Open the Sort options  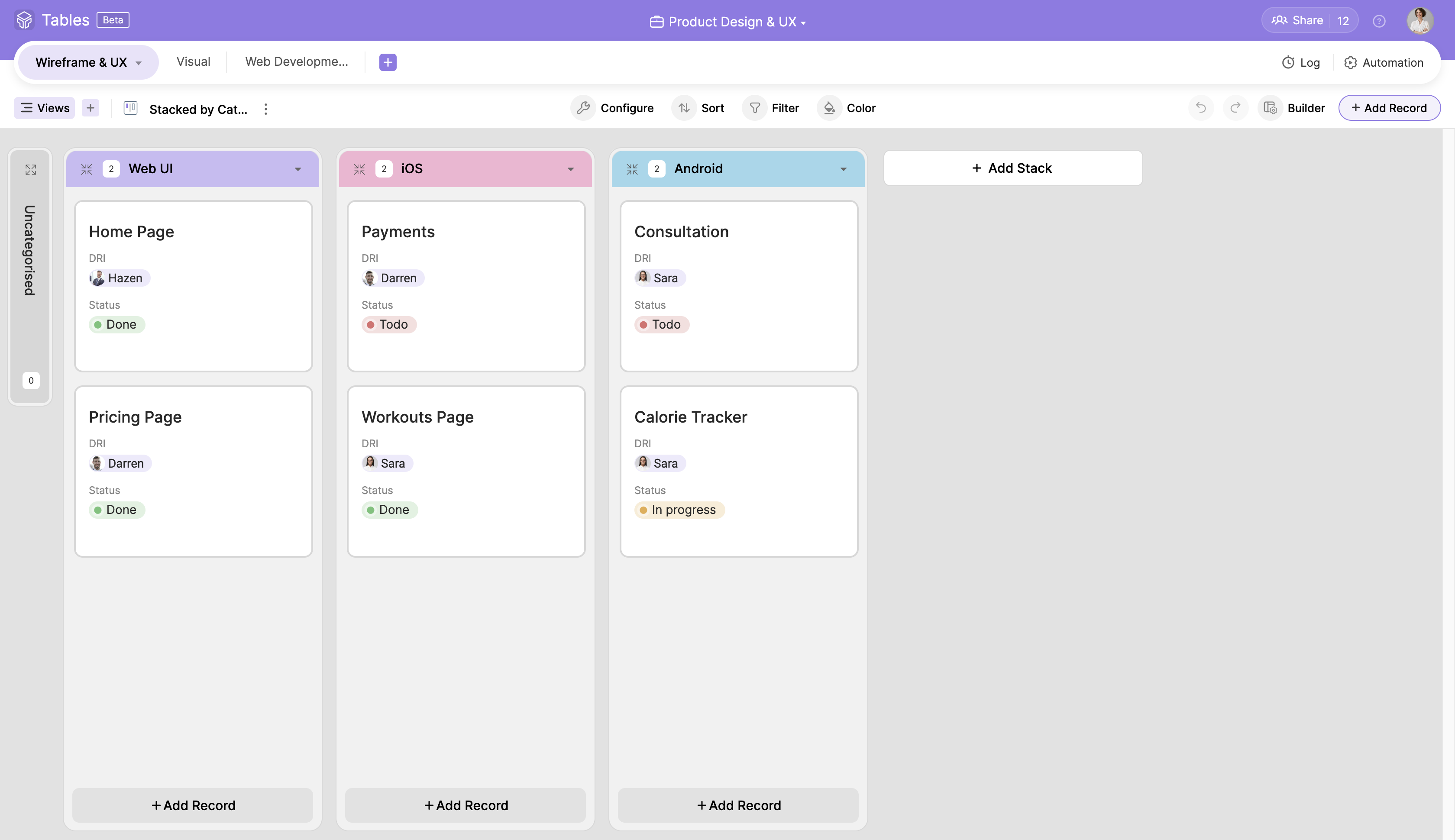(x=698, y=108)
